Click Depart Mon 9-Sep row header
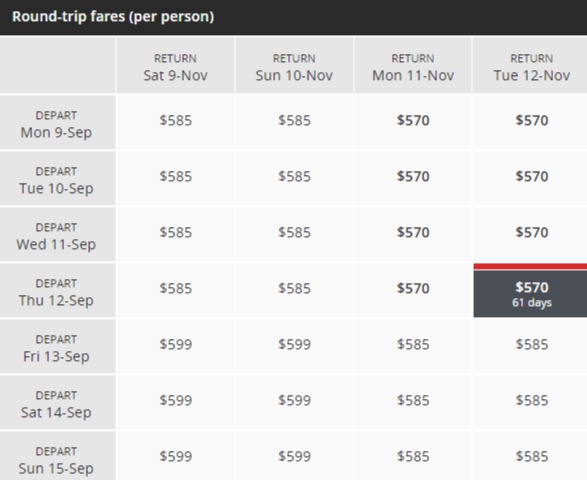 57,122
